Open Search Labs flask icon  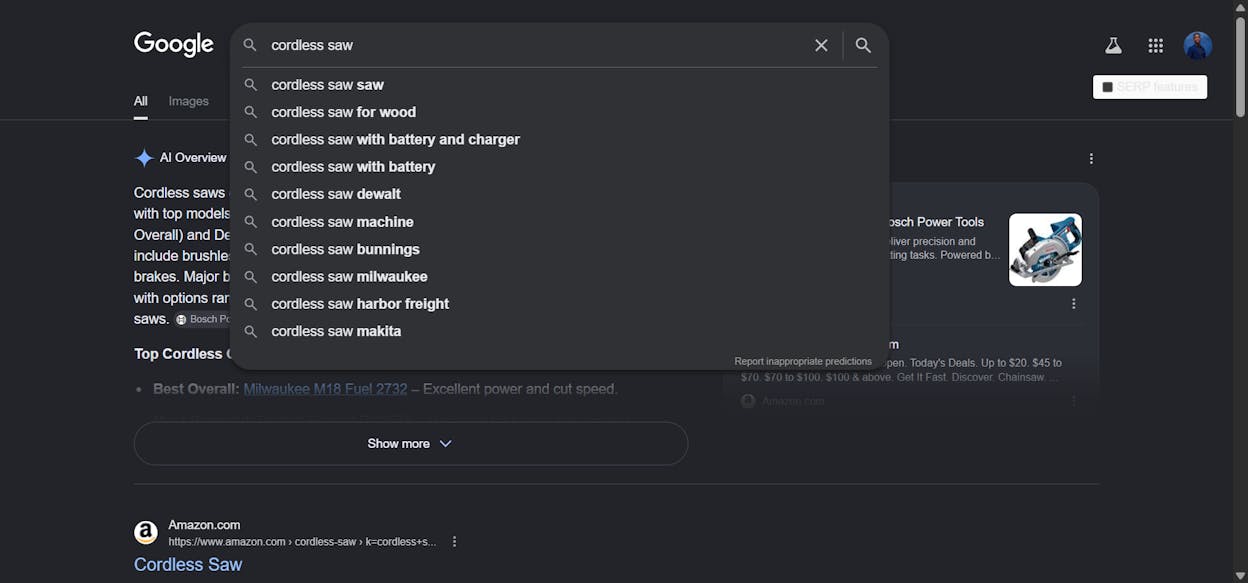[1113, 45]
